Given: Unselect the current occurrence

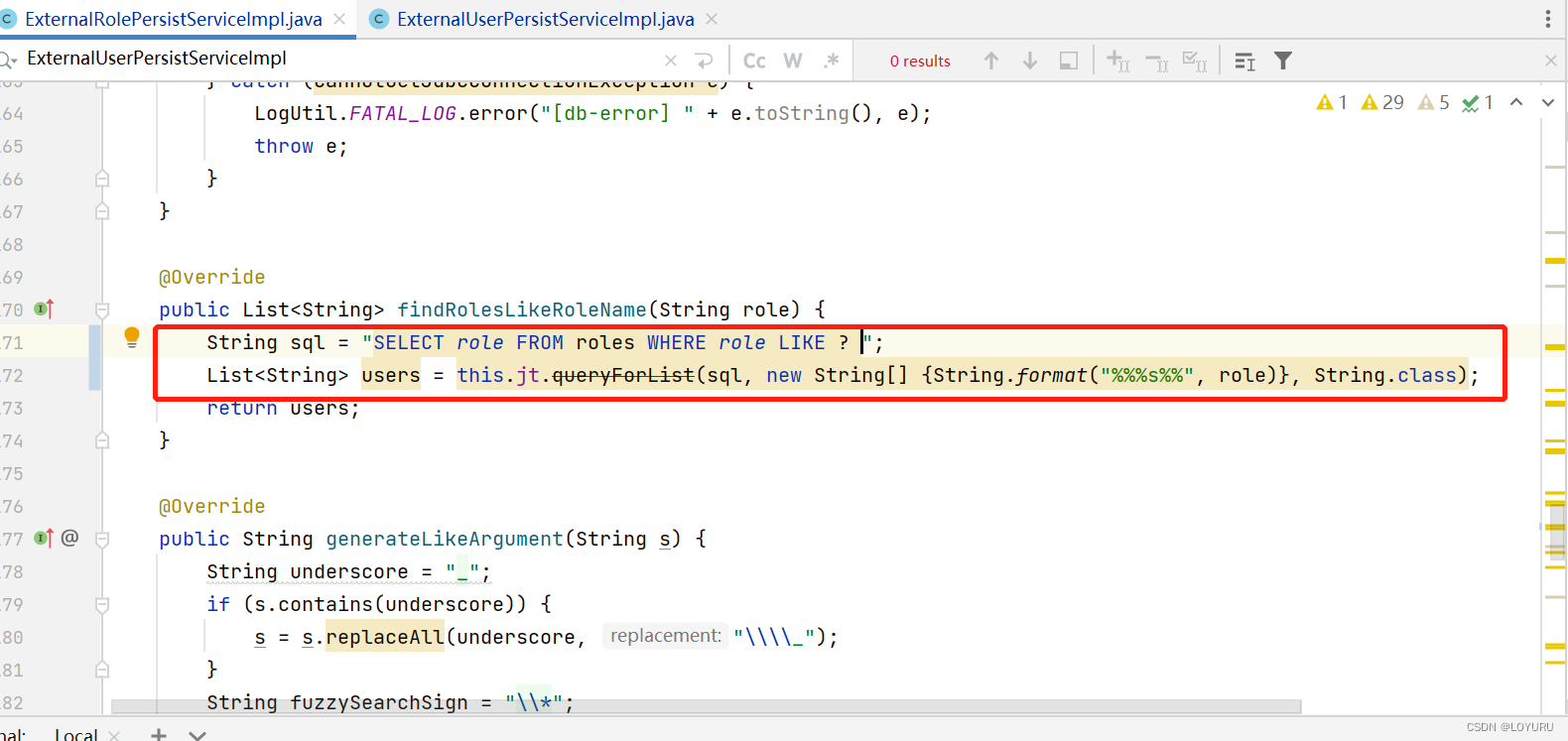Looking at the screenshot, I should coord(1157,62).
